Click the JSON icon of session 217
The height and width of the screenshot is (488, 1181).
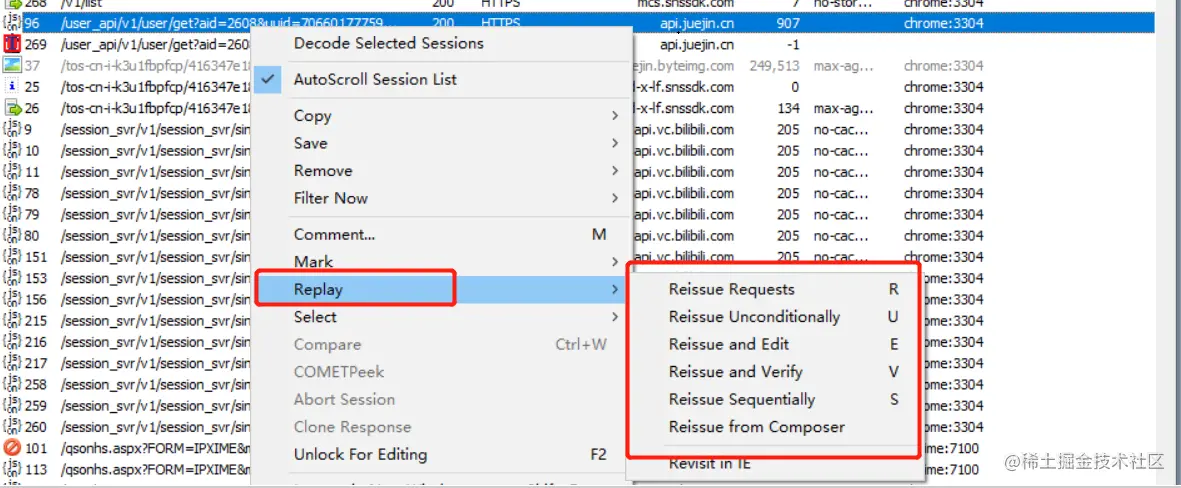(11, 363)
